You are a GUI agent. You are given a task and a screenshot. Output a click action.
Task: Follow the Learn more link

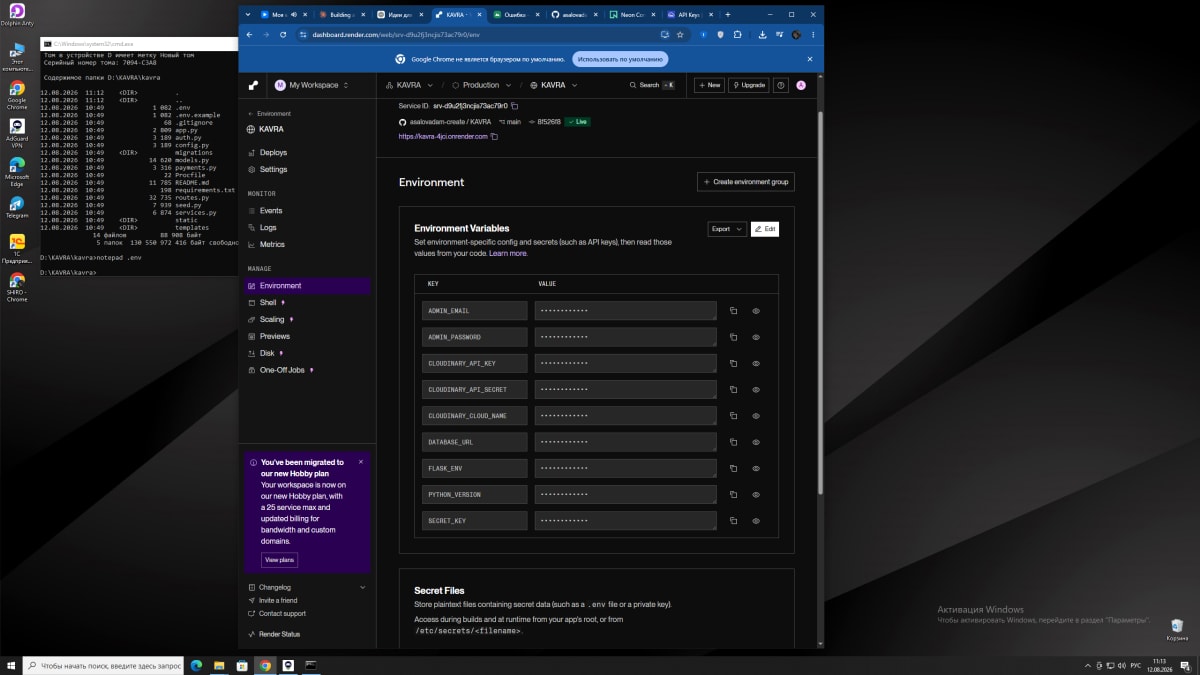508,253
